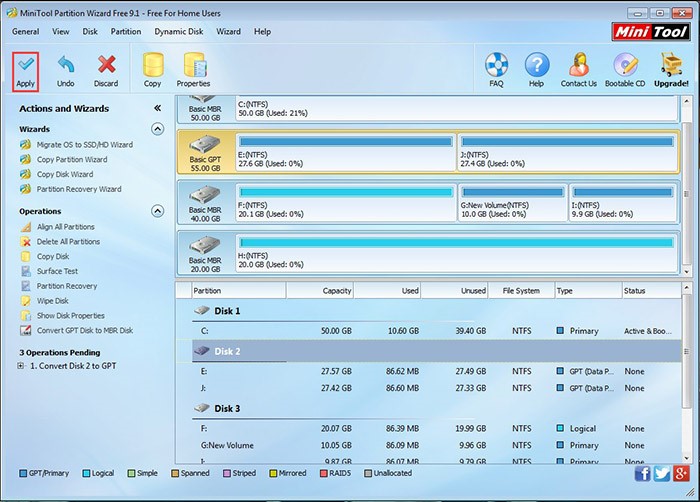Open the General menu

(x=25, y=32)
